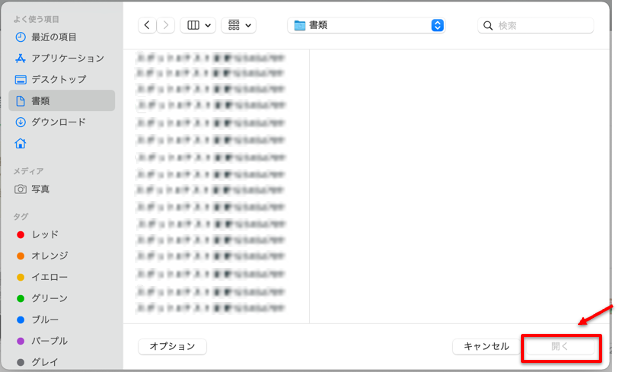619x372 pixels.
Task: Click the green tag color dot
Action: (x=21, y=299)
